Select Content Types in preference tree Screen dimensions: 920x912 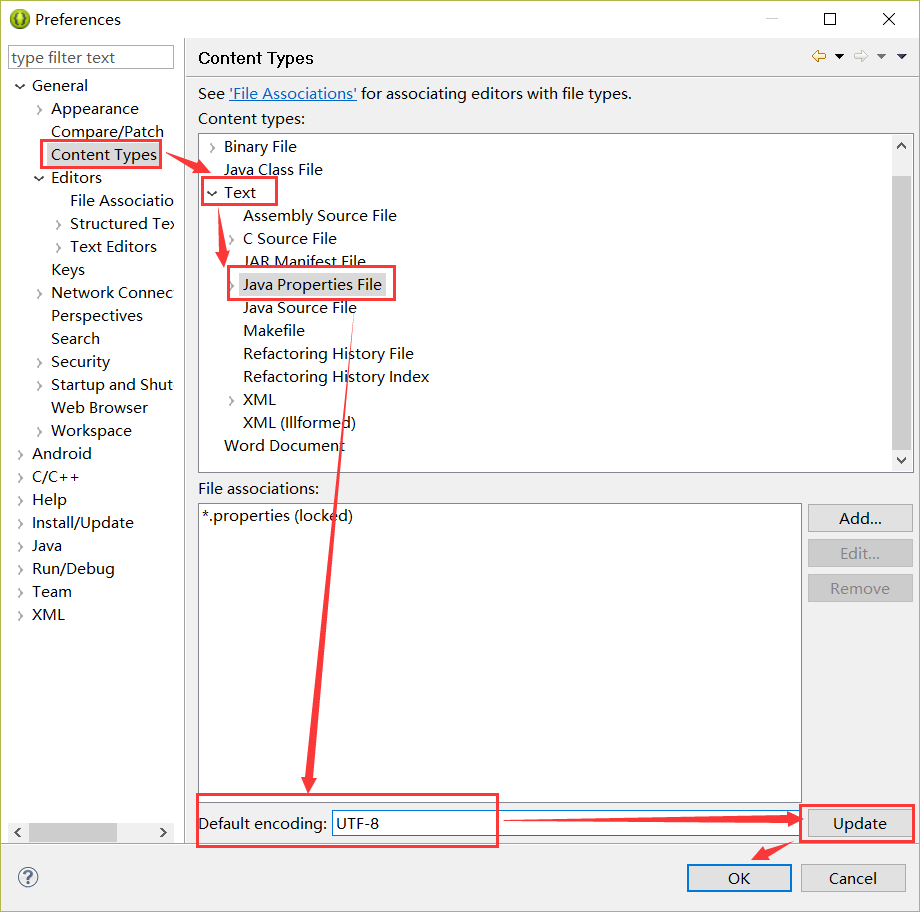(x=104, y=154)
